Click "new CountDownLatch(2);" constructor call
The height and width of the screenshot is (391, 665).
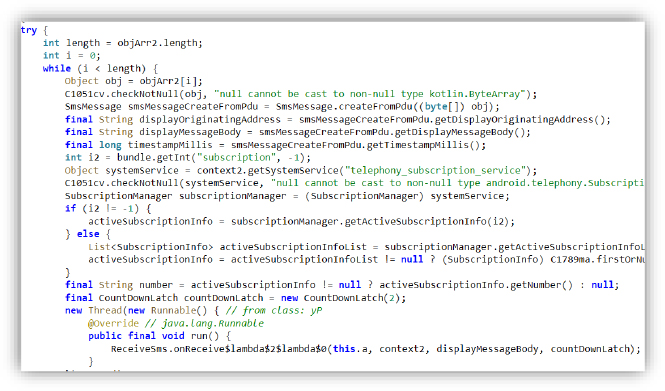click(x=344, y=298)
